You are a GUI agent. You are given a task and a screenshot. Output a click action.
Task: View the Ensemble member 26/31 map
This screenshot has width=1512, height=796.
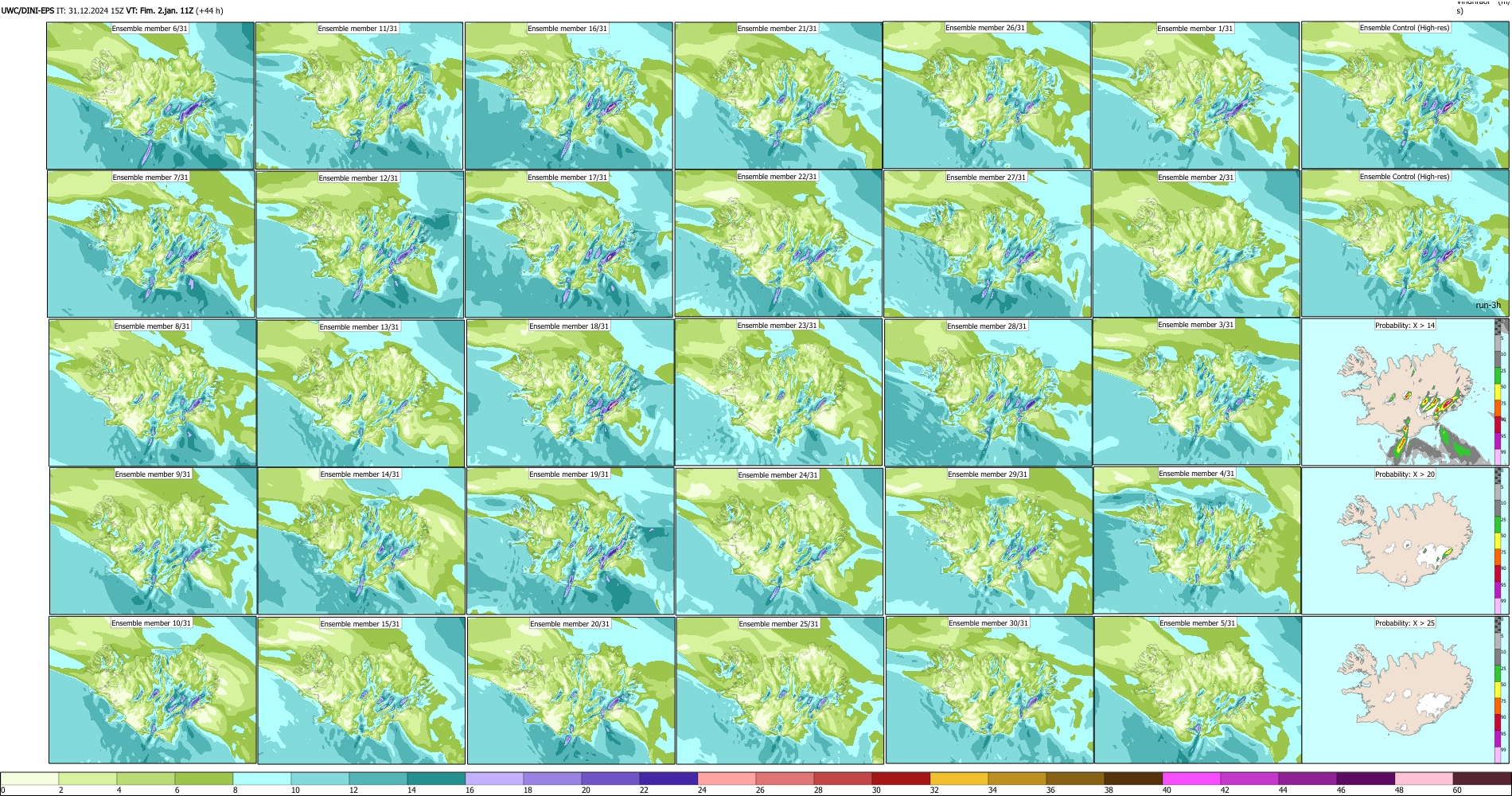[986, 95]
